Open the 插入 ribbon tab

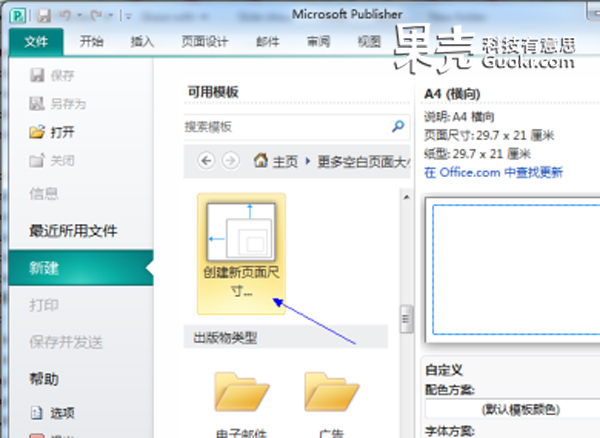(143, 42)
